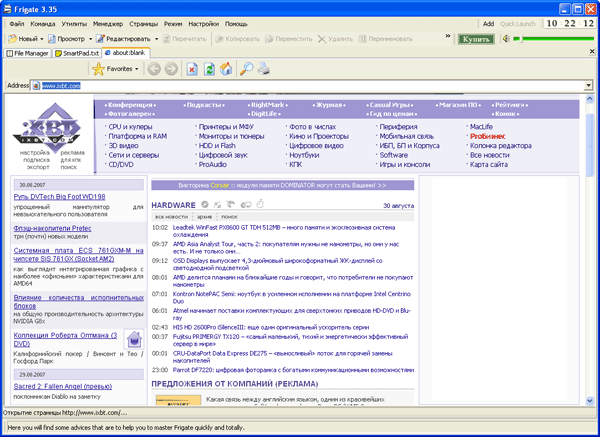Click the Новый toolbar button

pyautogui.click(x=23, y=39)
